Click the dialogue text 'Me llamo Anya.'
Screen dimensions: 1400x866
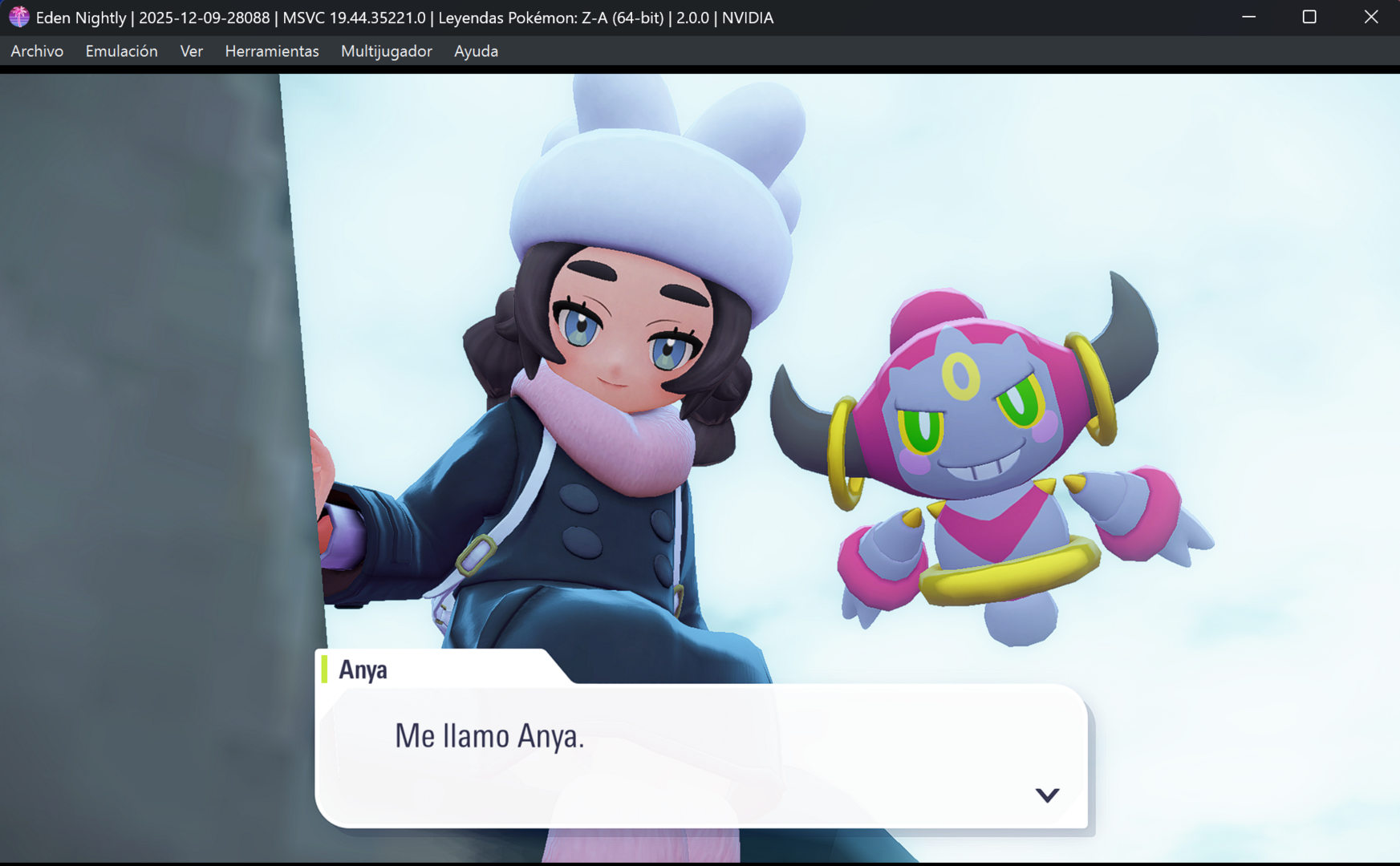click(x=489, y=736)
